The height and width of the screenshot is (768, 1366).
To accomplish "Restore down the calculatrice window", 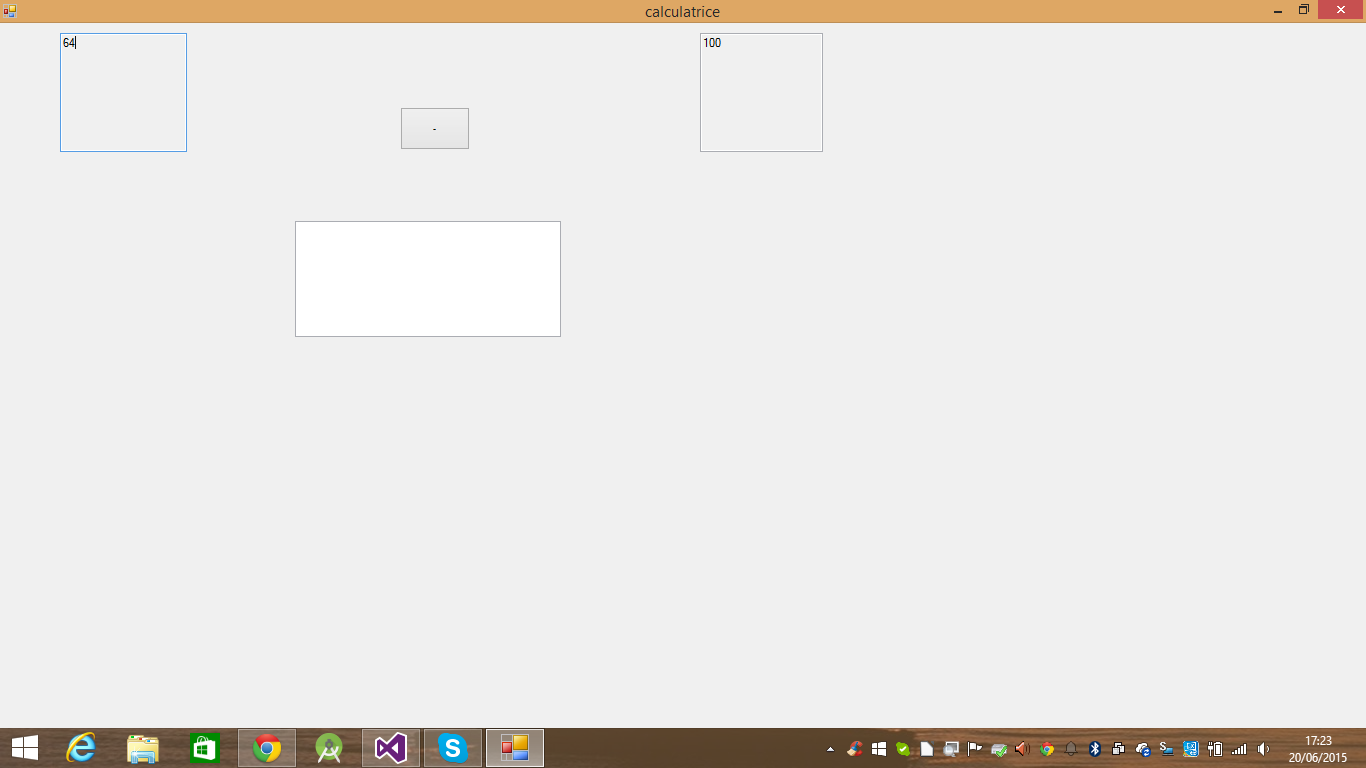I will click(x=1304, y=11).
